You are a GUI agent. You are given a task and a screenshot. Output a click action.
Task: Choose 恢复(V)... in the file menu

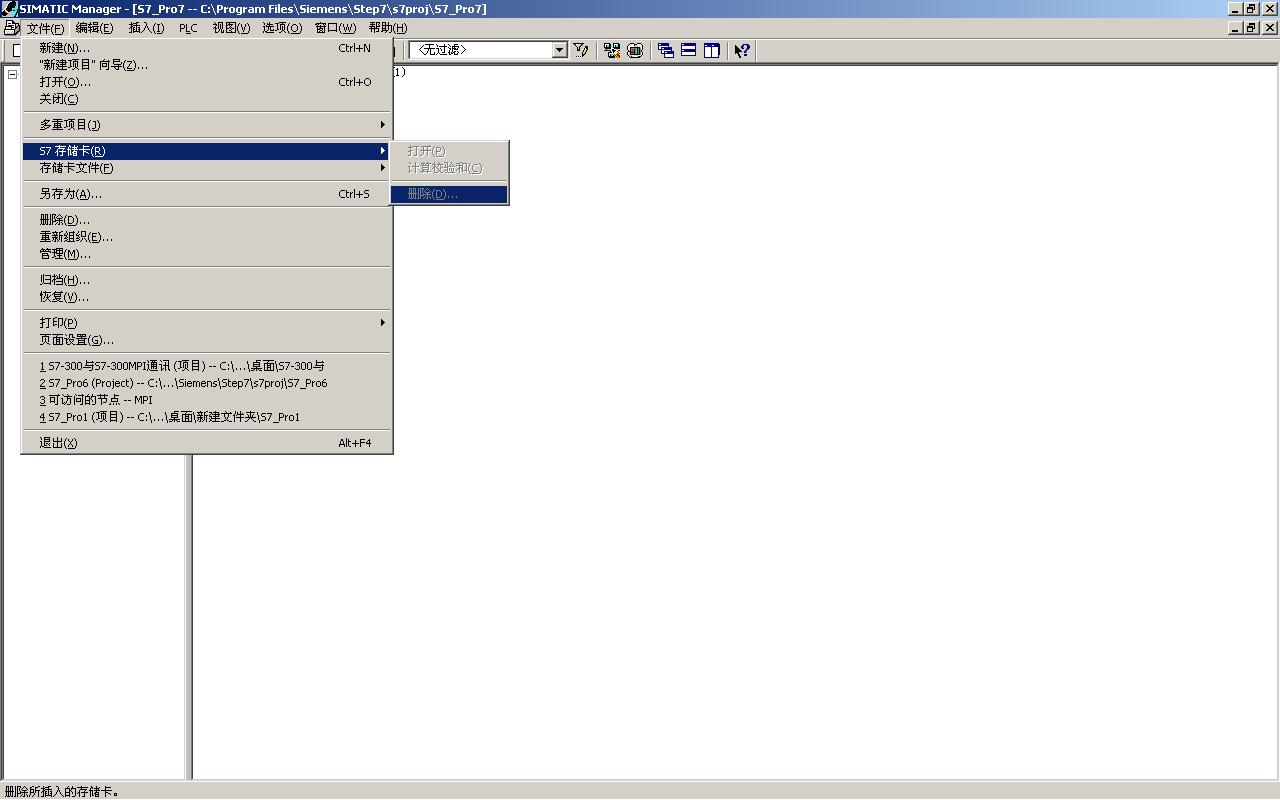tap(207, 297)
